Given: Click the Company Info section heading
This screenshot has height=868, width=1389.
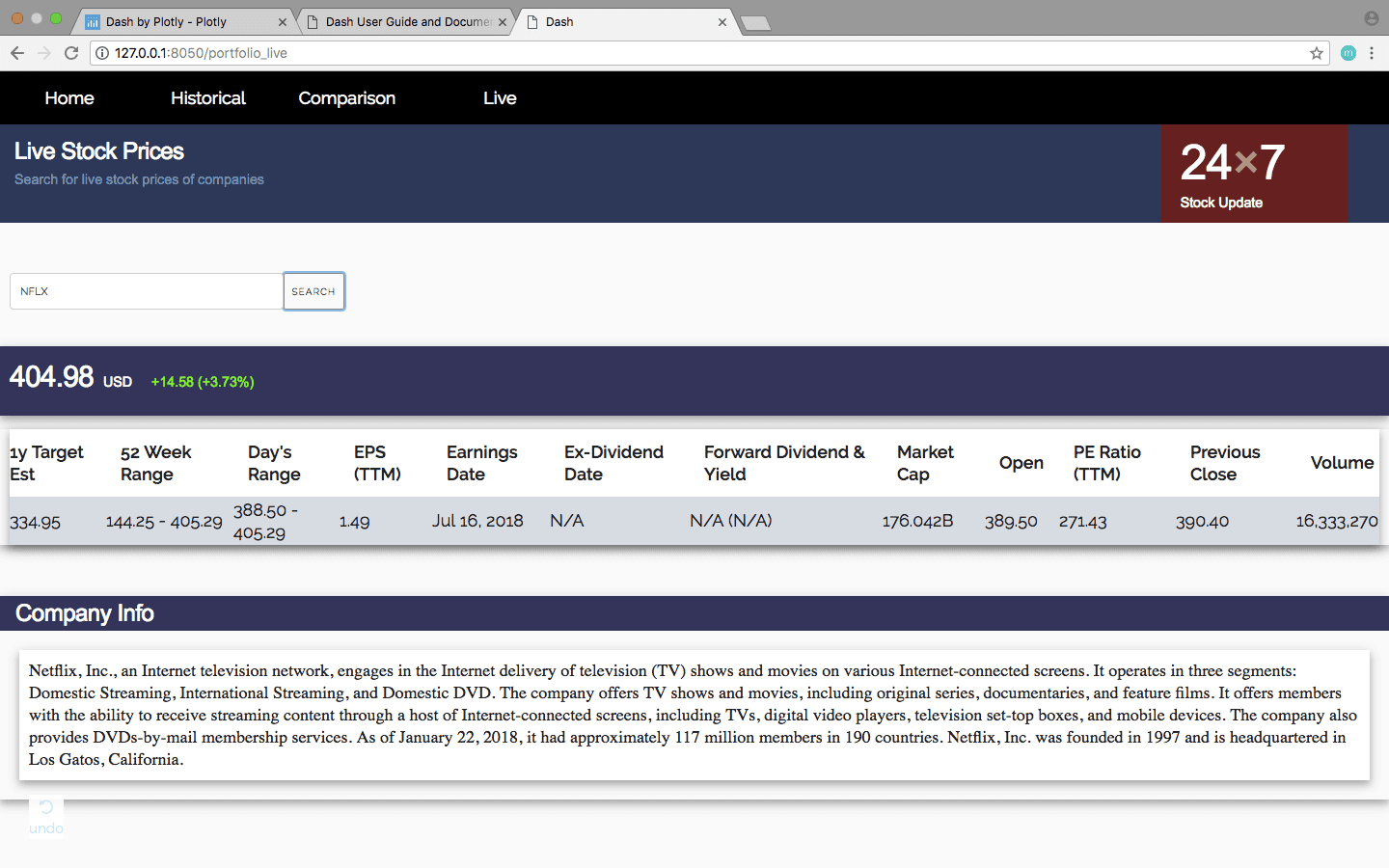Looking at the screenshot, I should tap(85, 613).
